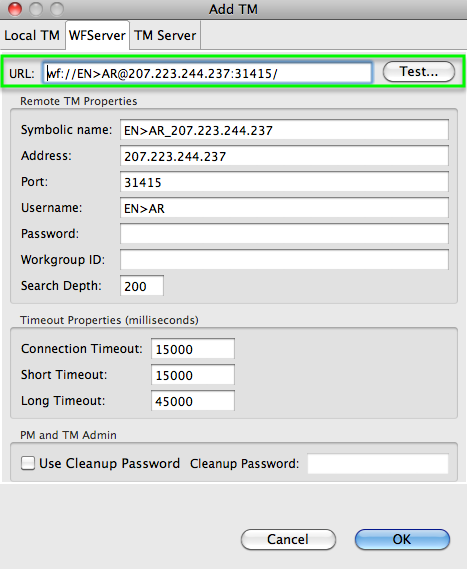Click into the Port field
Viewport: 467px width, 569px height.
click(x=284, y=182)
